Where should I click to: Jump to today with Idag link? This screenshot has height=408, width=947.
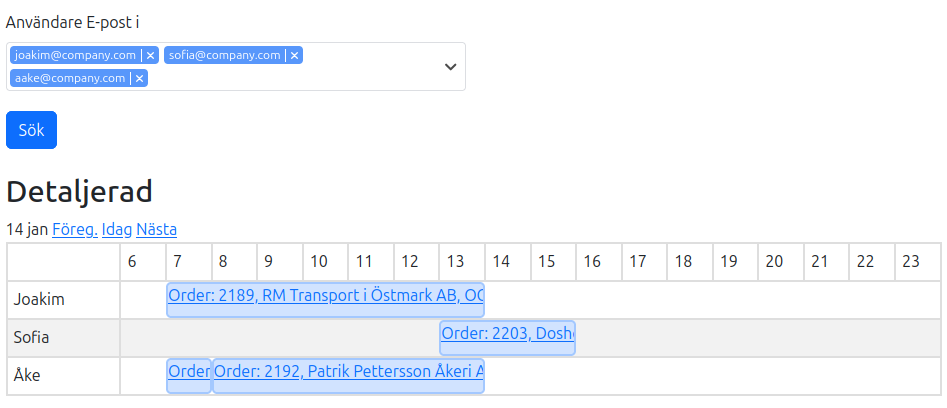click(117, 230)
